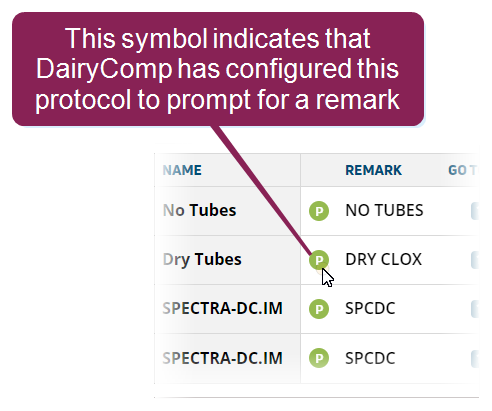Click the P icon in first SPECTRA-DC.IM row
Screen dimensions: 492x411
319,309
